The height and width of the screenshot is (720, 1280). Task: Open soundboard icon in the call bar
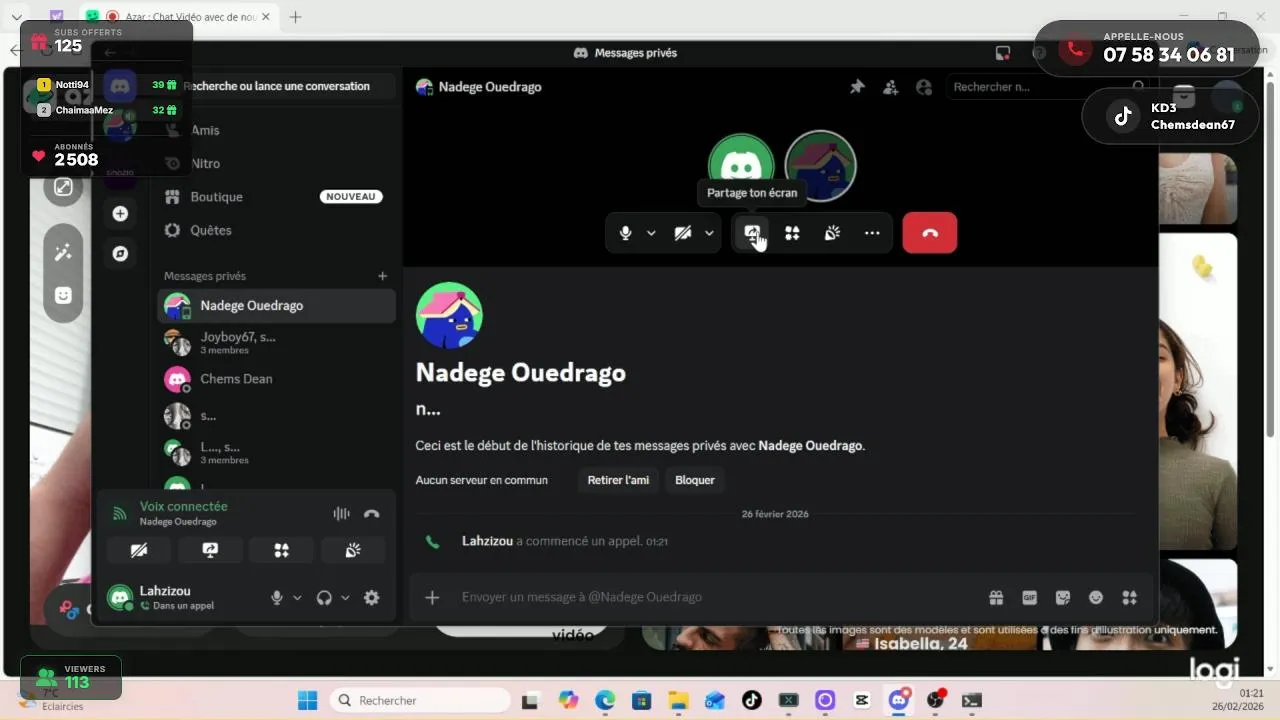832,233
